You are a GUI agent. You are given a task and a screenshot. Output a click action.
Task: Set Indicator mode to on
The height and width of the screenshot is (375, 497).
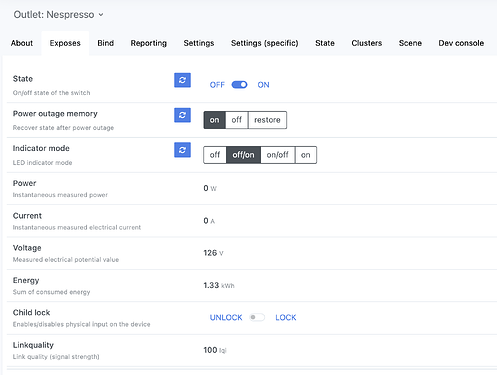[306, 155]
